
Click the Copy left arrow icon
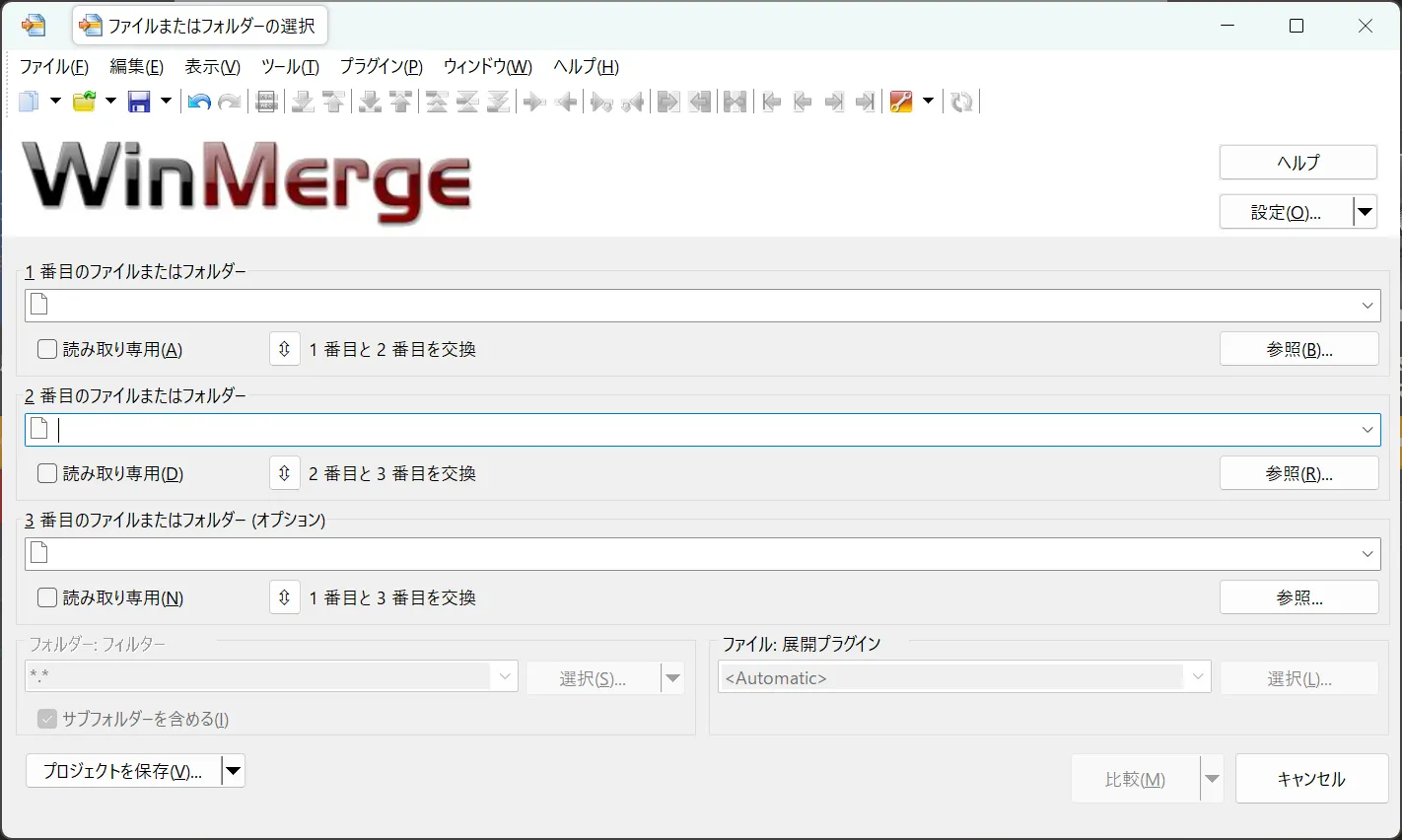[x=565, y=101]
